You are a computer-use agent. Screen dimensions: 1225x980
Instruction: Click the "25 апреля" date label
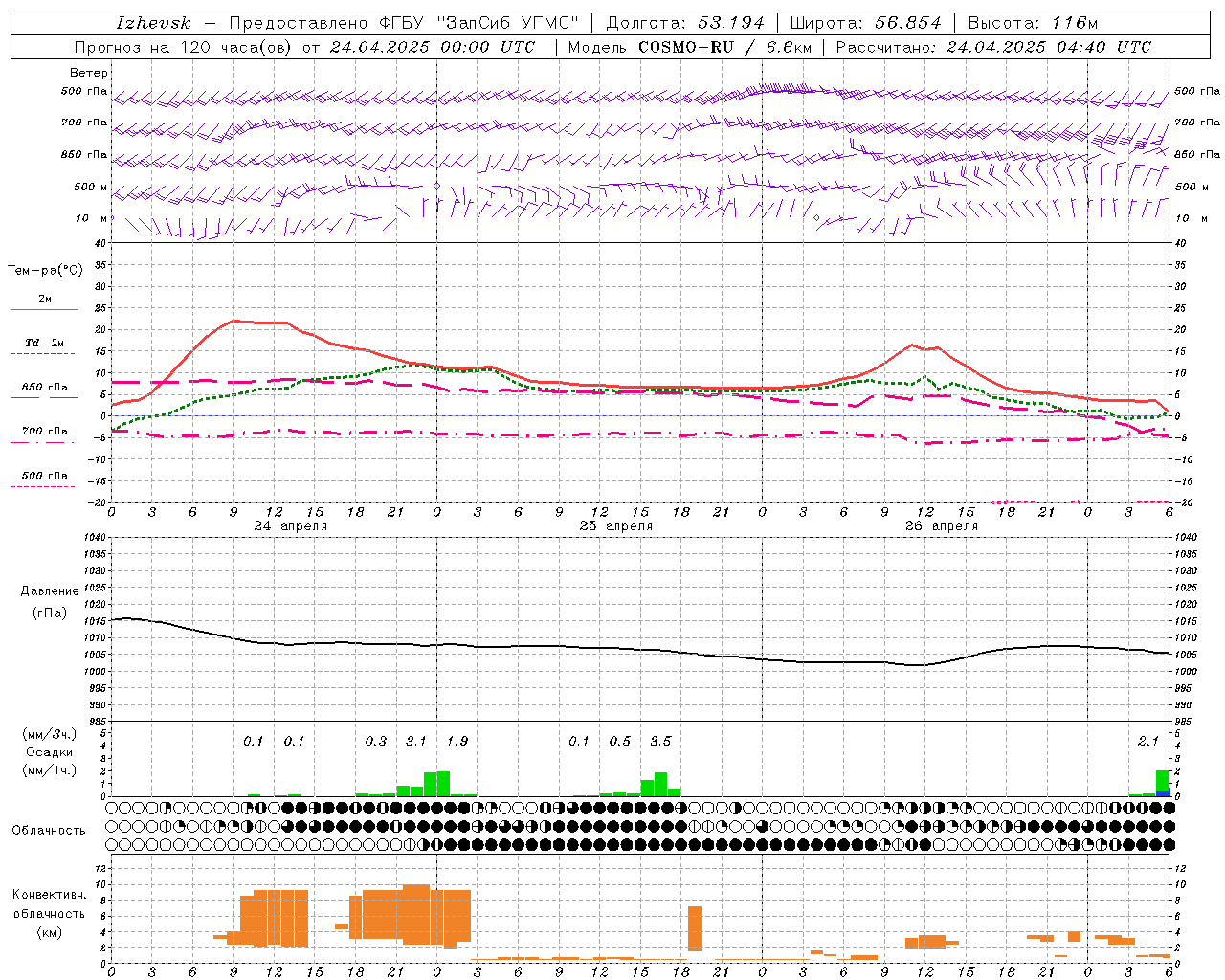[x=615, y=526]
